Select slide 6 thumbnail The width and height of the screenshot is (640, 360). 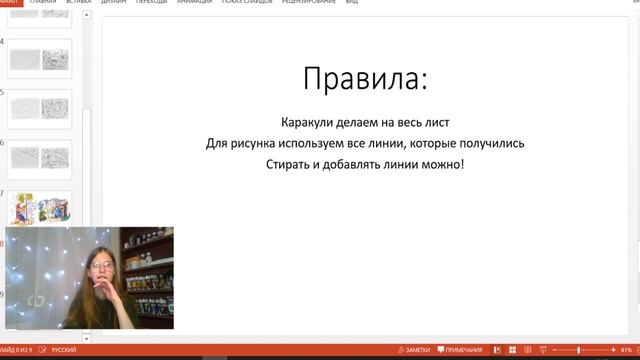(x=40, y=159)
